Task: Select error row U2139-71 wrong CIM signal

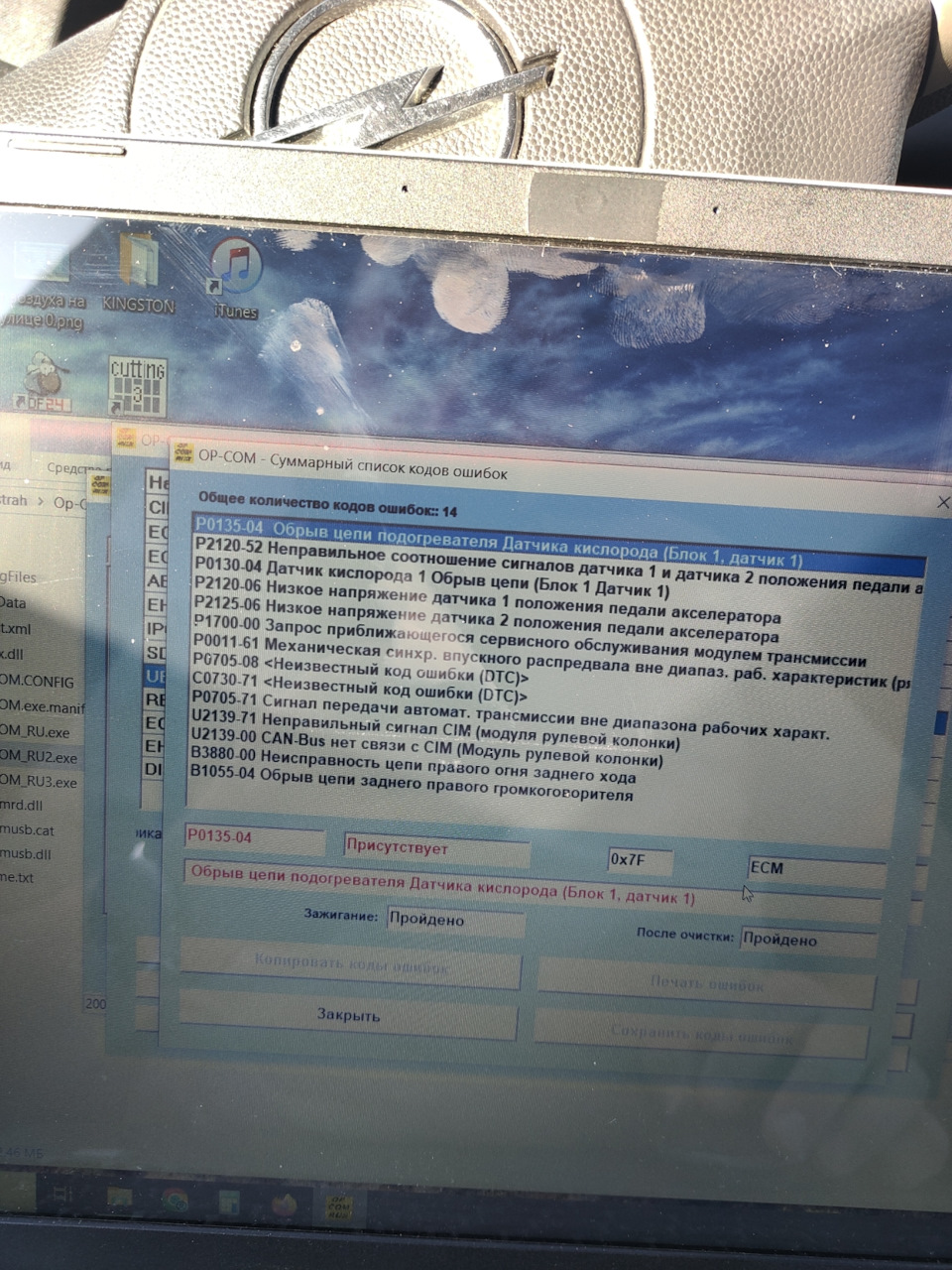Action: [x=434, y=728]
